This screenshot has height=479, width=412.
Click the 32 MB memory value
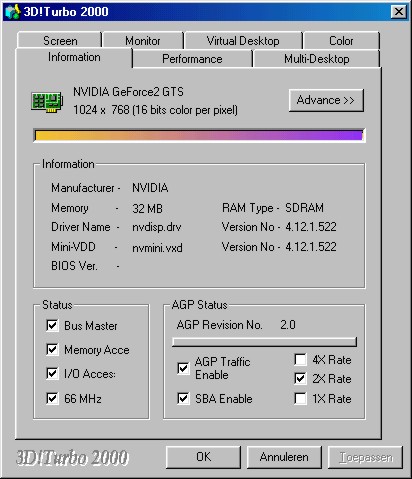click(147, 209)
